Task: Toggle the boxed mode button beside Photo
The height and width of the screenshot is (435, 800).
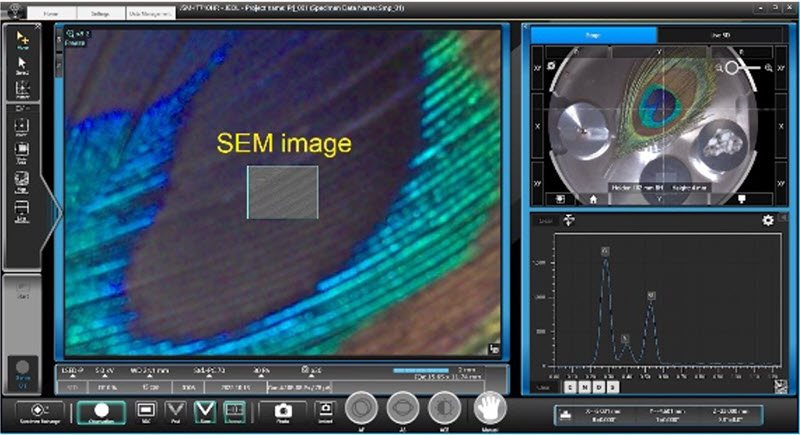Action: [235, 411]
